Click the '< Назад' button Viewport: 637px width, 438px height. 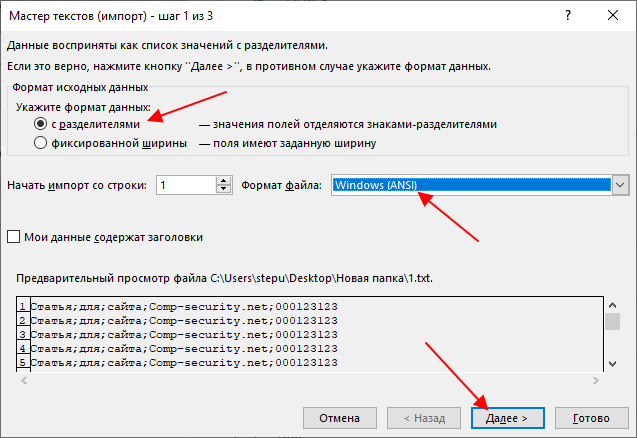(424, 418)
